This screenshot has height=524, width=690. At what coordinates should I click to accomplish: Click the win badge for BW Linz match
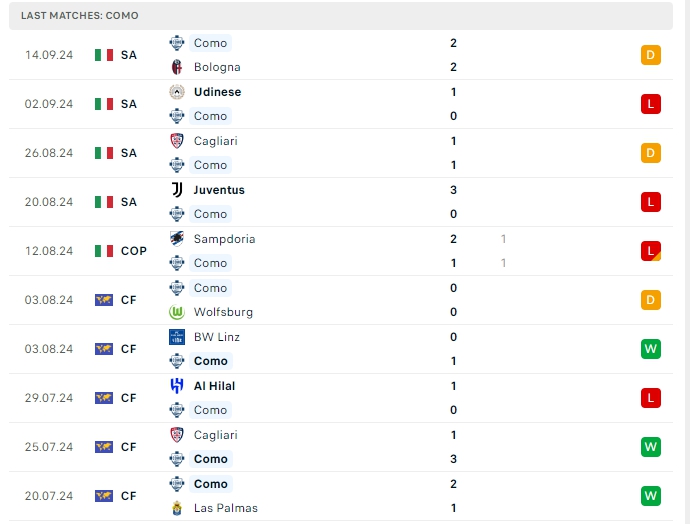pyautogui.click(x=650, y=349)
